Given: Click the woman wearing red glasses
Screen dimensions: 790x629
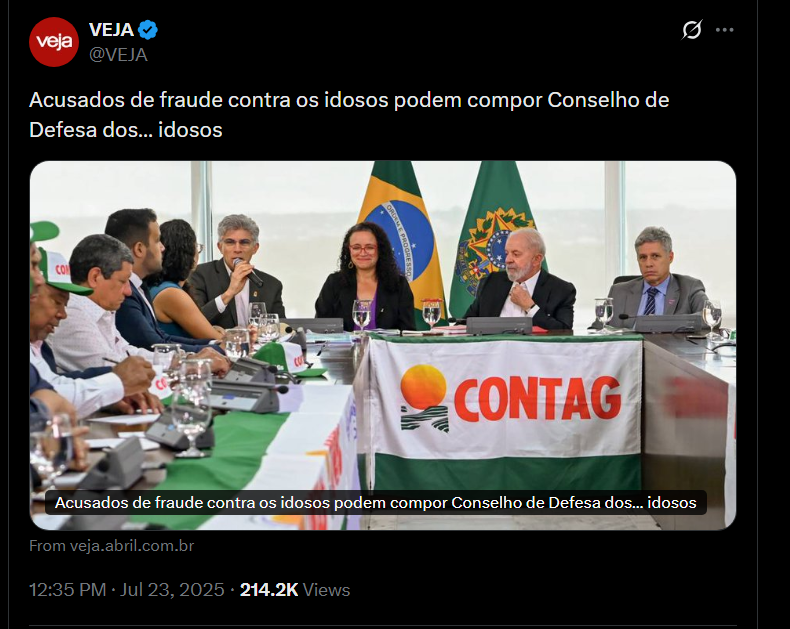Looking at the screenshot, I should [x=365, y=277].
